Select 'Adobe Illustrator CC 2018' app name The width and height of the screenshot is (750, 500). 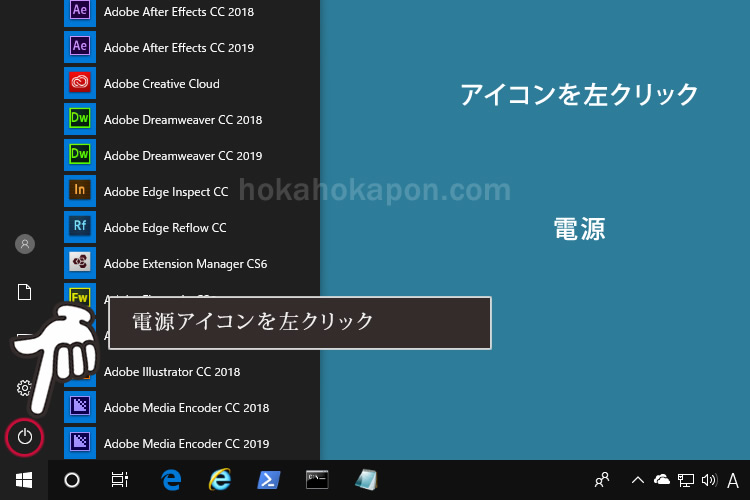[x=172, y=371]
